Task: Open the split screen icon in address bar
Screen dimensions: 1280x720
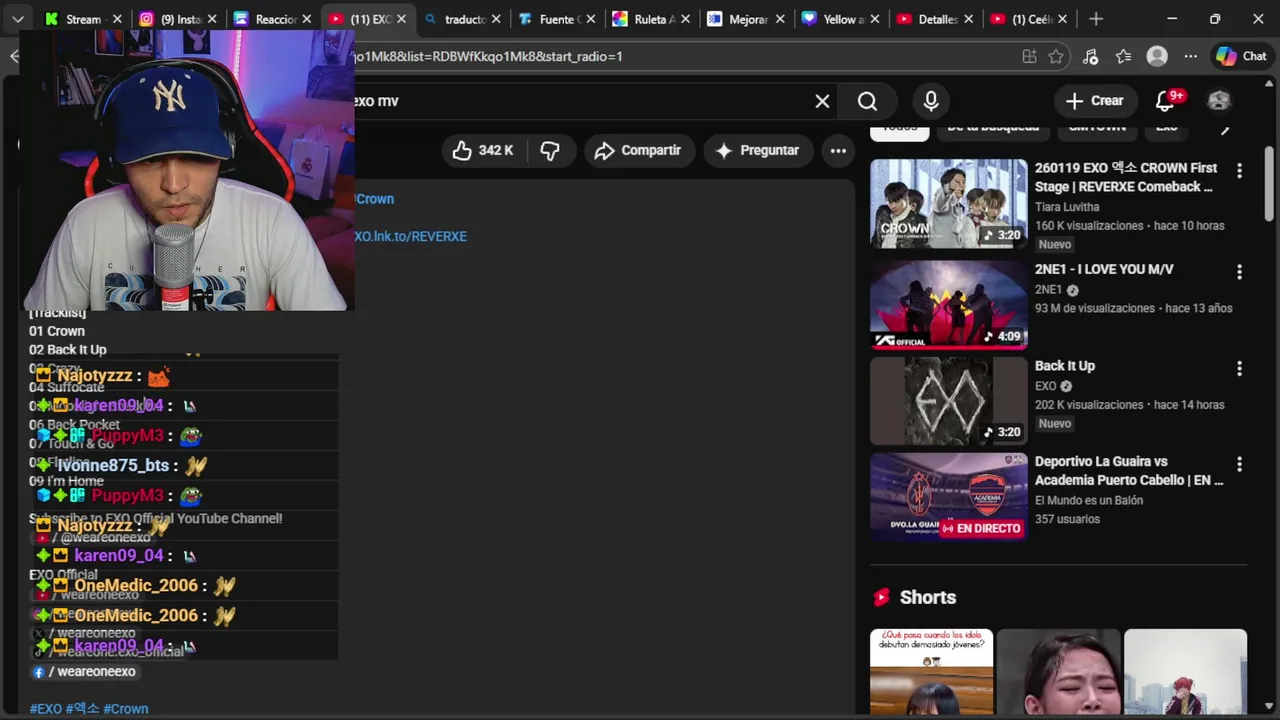Action: point(1029,57)
